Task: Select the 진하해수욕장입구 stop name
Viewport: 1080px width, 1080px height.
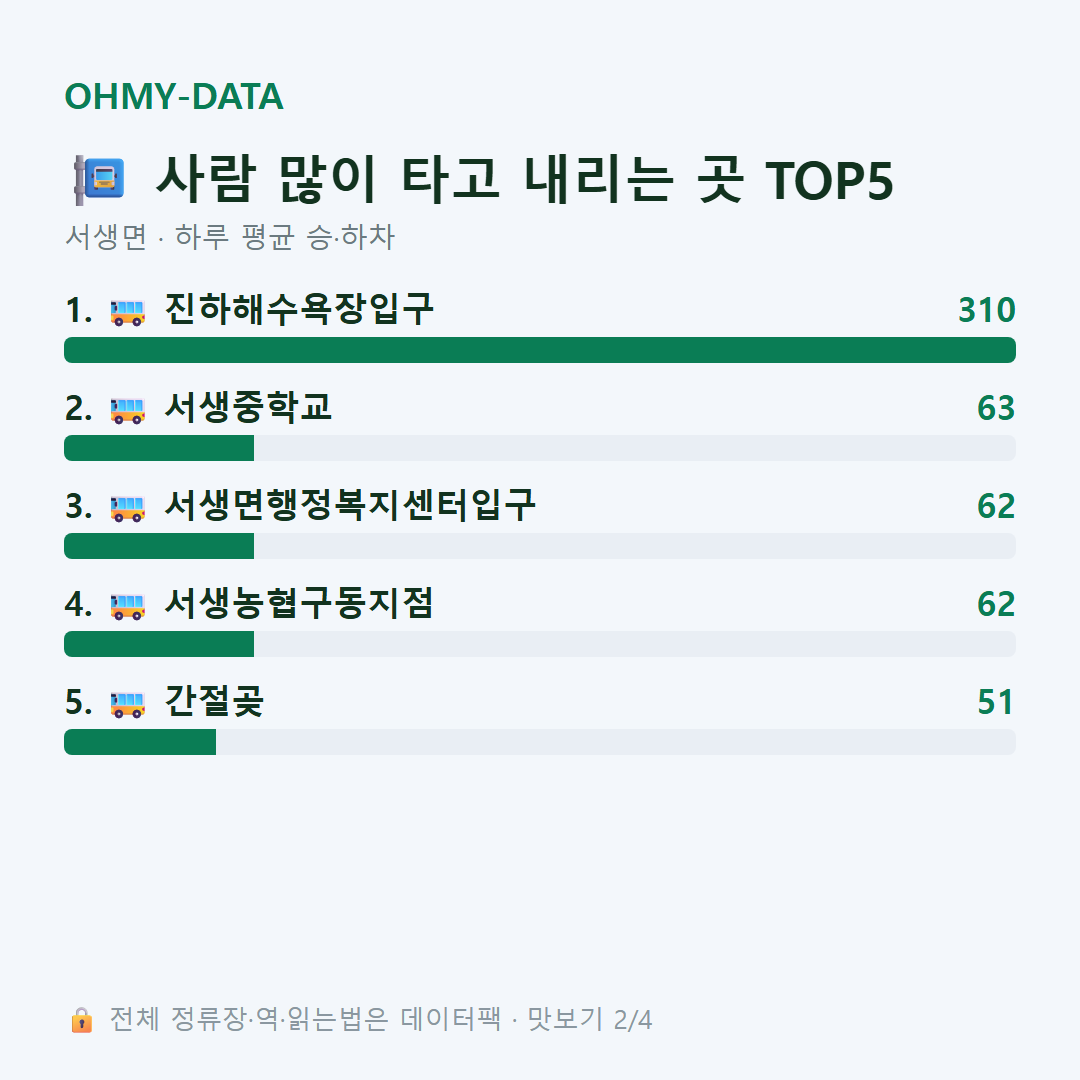Action: (299, 309)
